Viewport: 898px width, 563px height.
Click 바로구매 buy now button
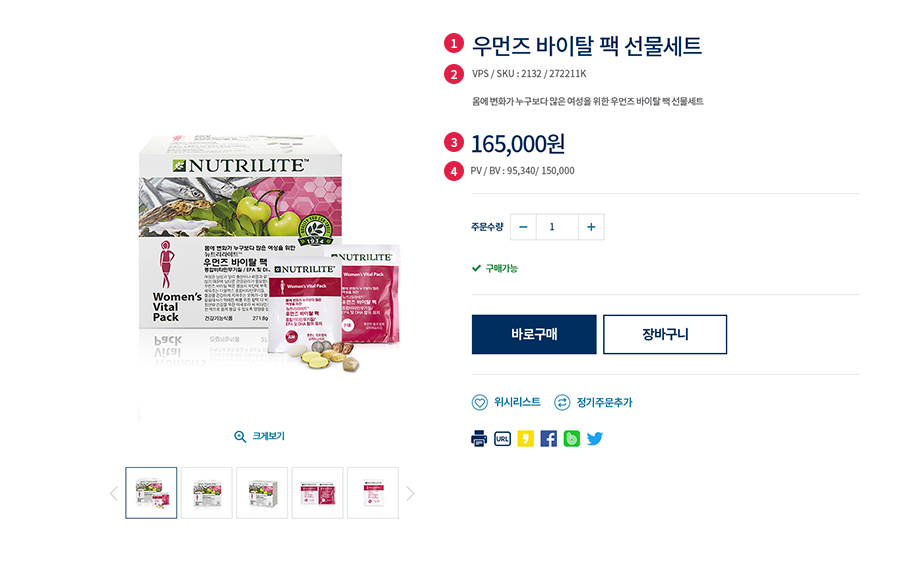[x=534, y=334]
